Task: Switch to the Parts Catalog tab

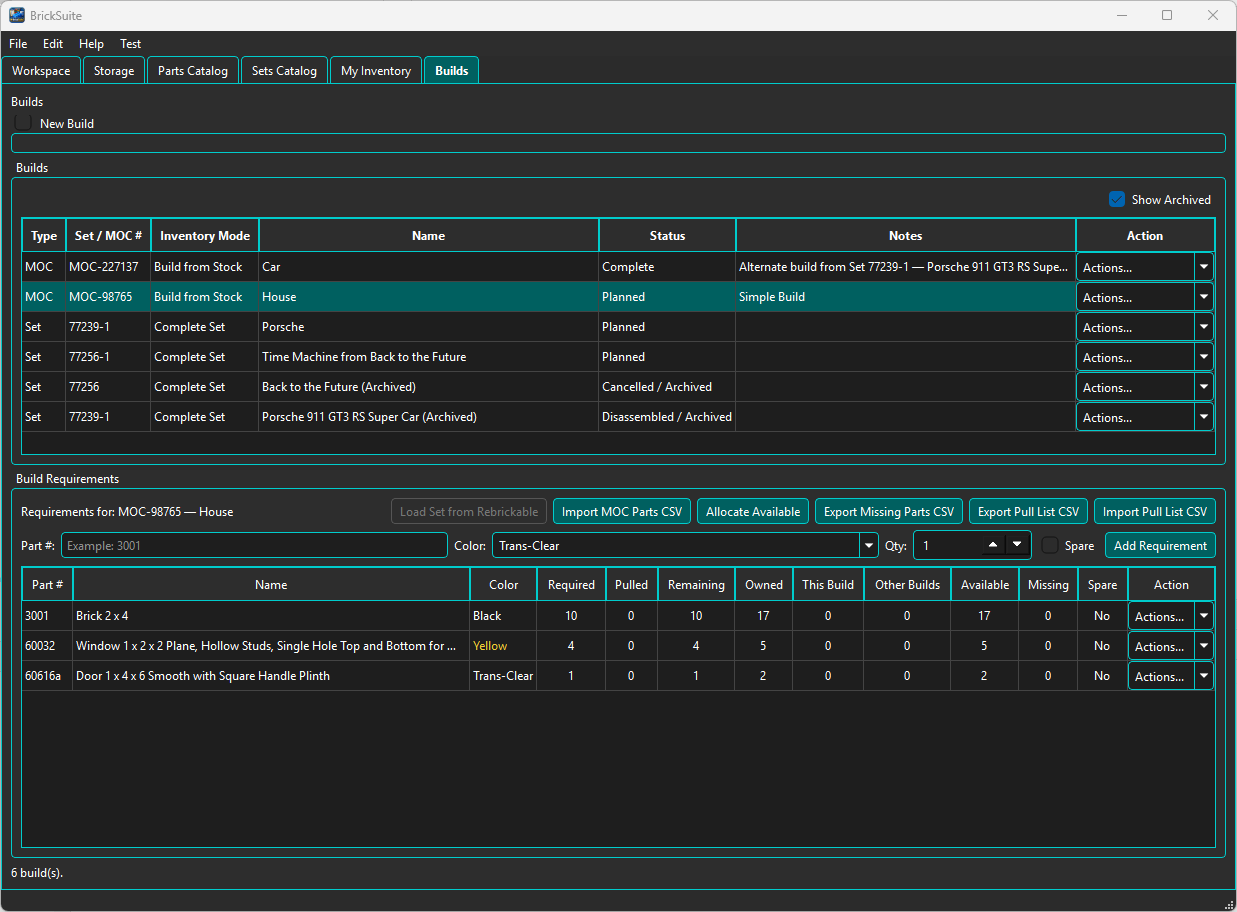Action: 193,71
